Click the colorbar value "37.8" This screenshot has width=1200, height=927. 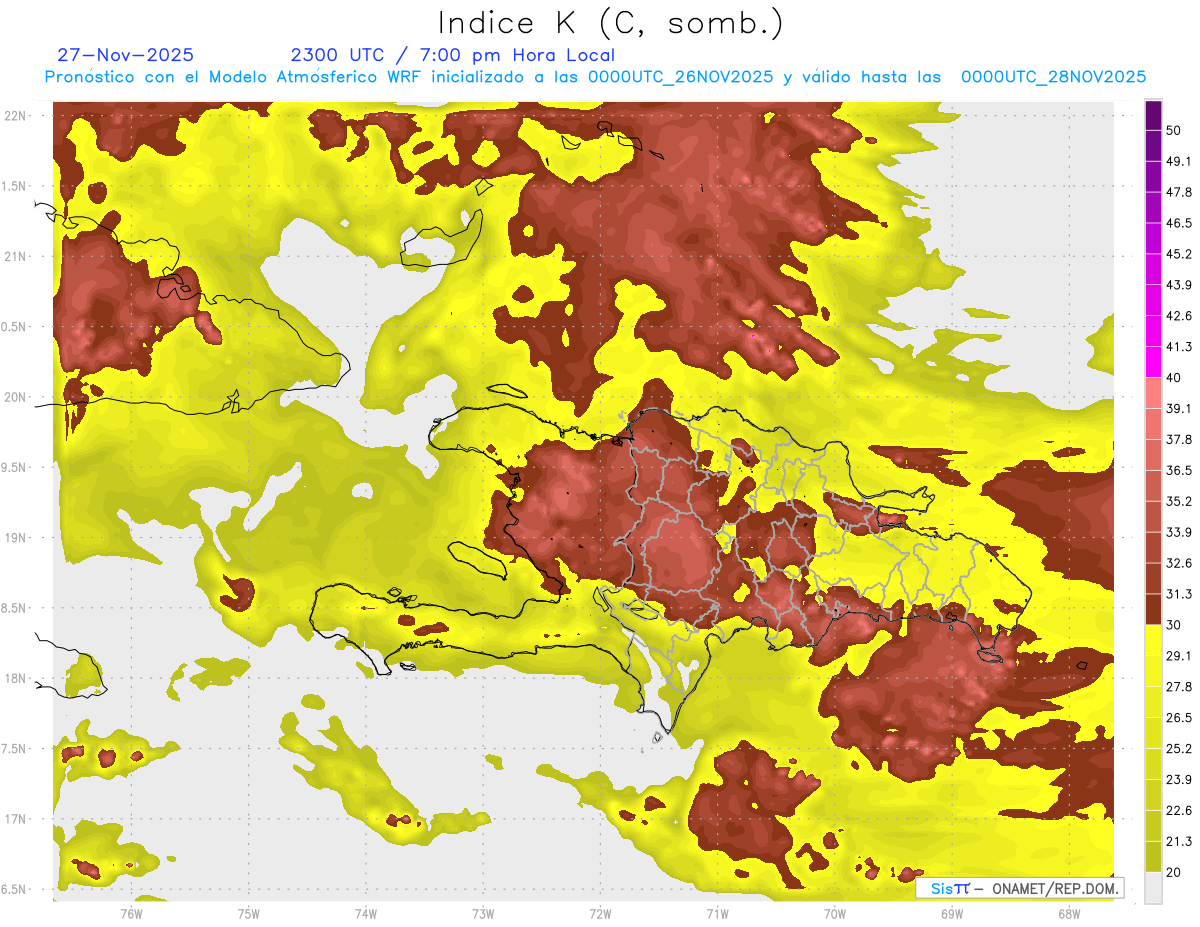pos(1178,439)
